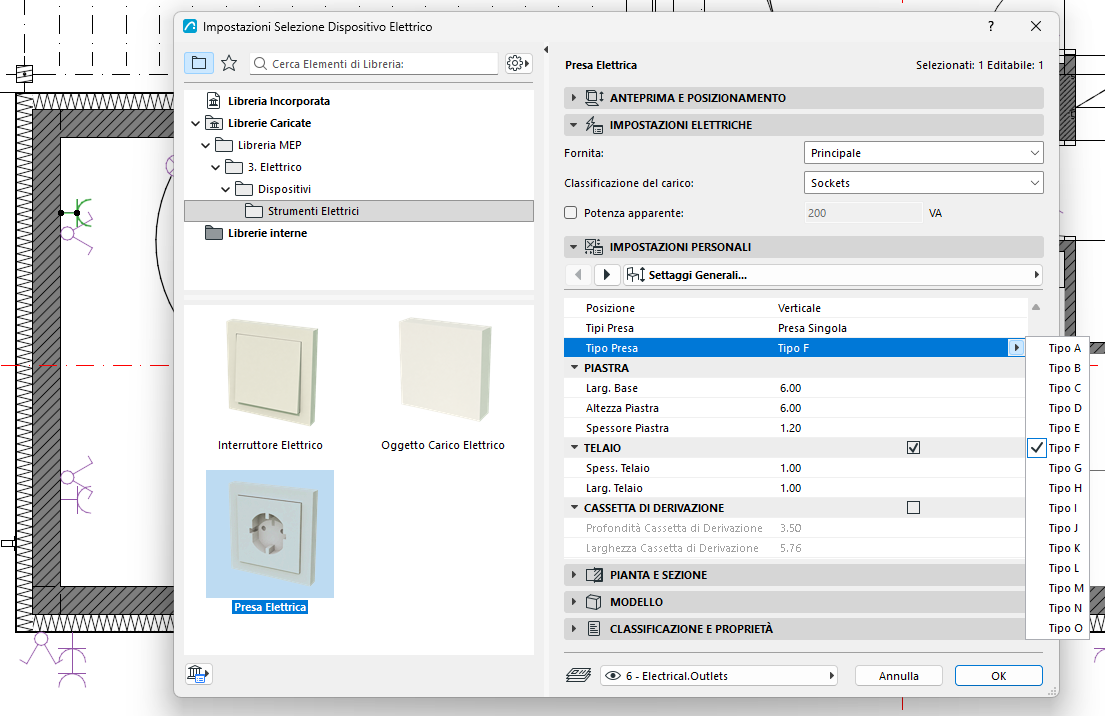The height and width of the screenshot is (716, 1105).
Task: Click the help question mark button
Action: click(991, 26)
